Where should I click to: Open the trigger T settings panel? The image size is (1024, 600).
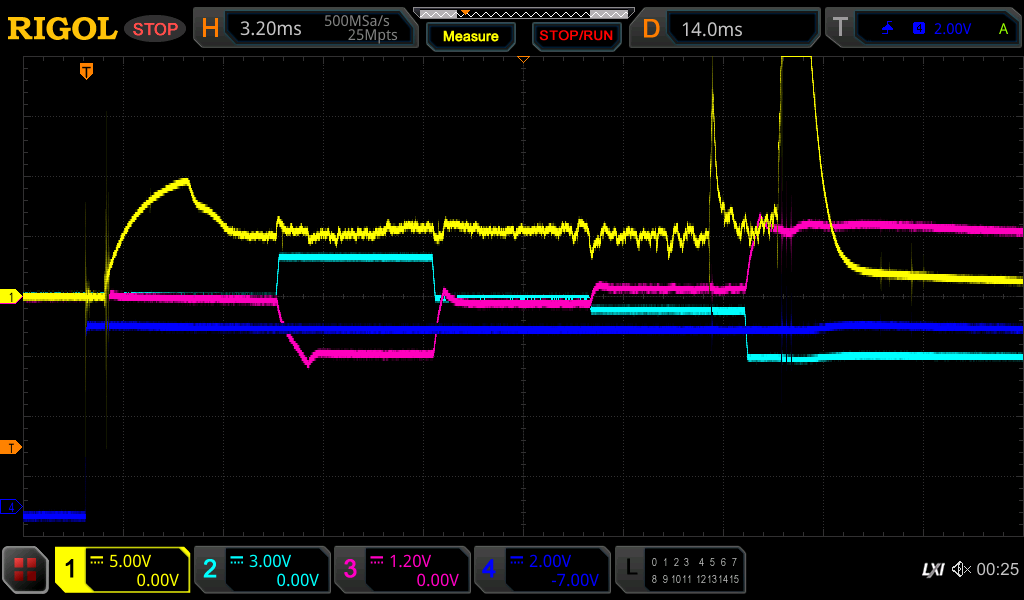point(922,29)
